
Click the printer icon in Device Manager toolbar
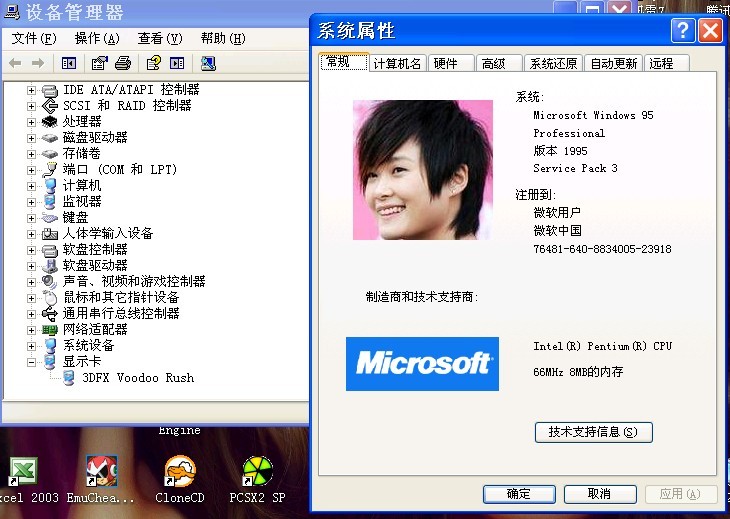click(x=123, y=63)
